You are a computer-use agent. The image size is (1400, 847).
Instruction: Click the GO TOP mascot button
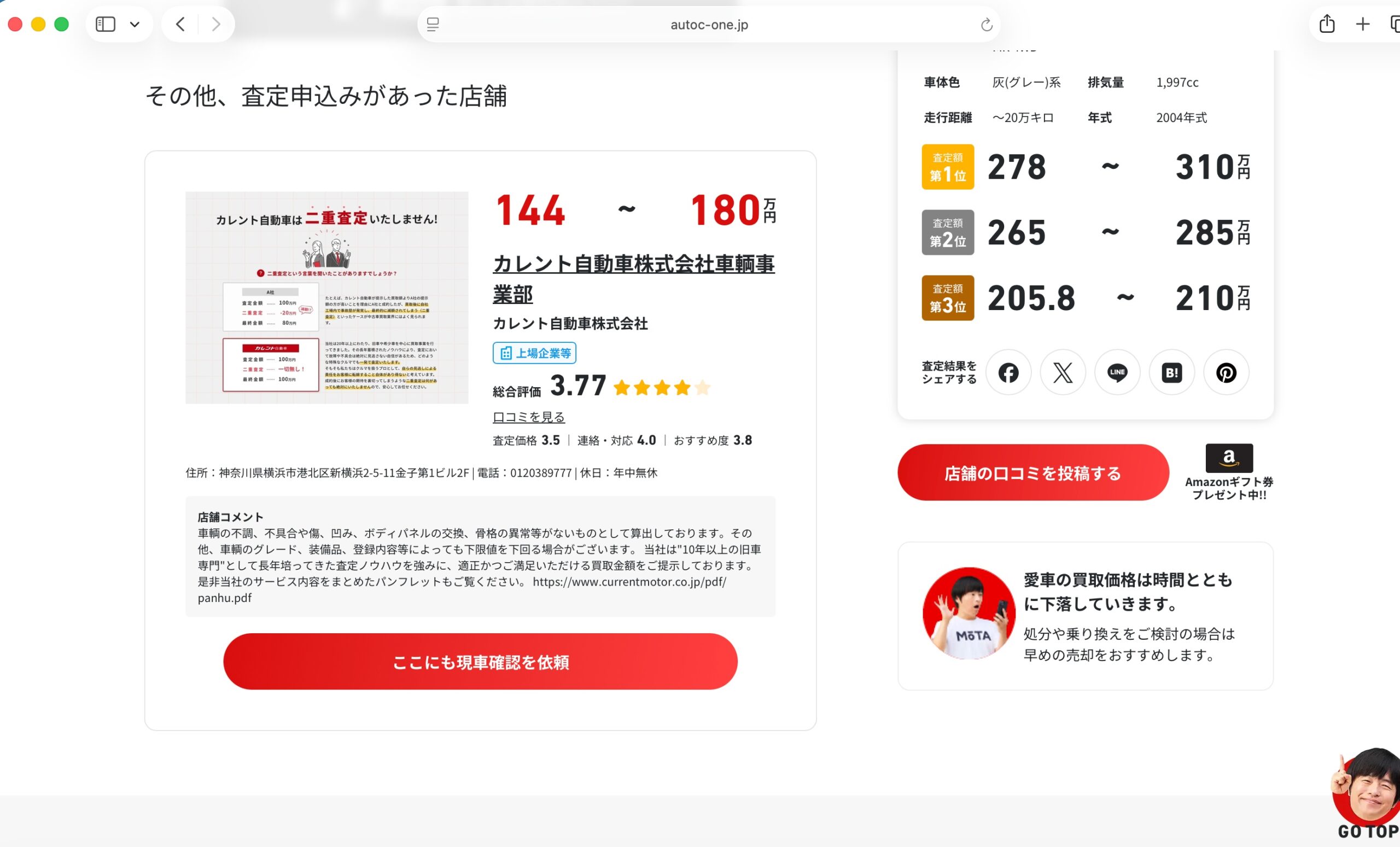(1366, 795)
